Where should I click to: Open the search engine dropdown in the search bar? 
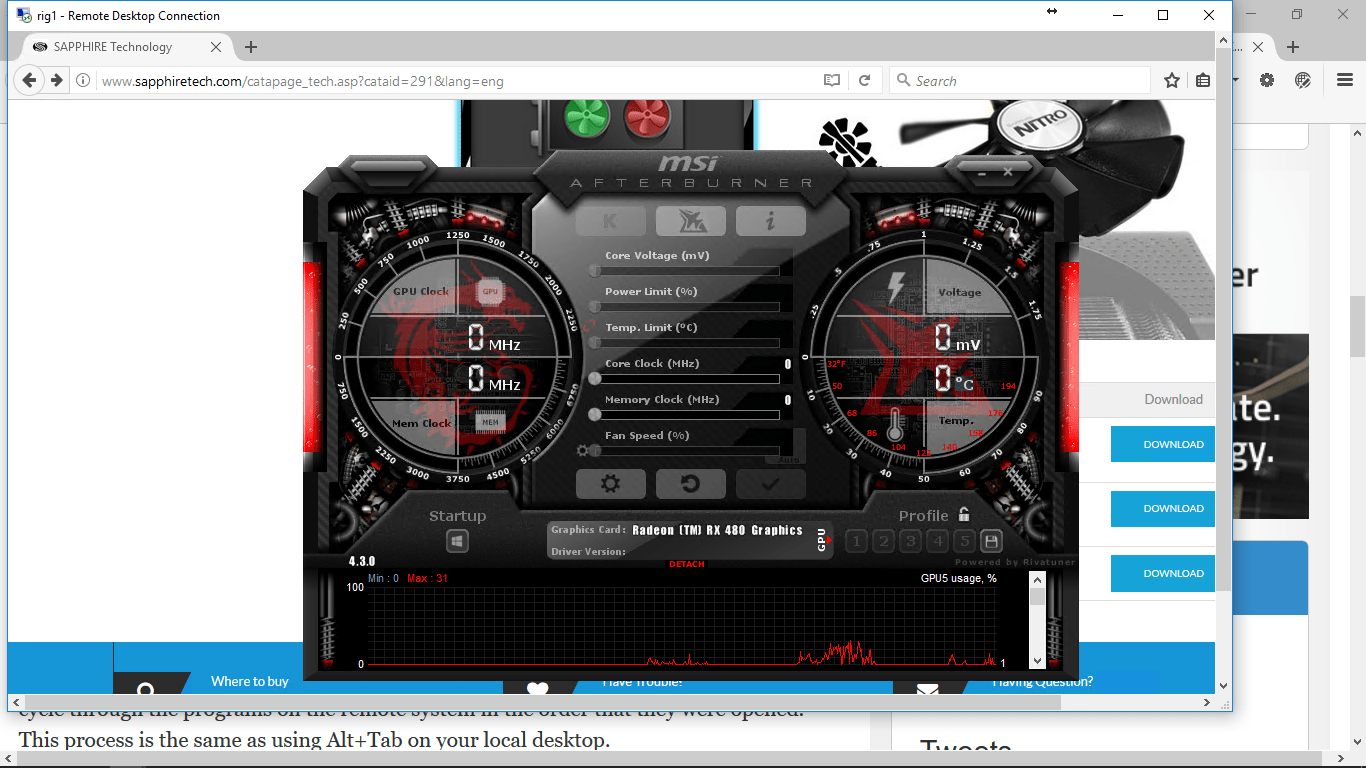(904, 80)
